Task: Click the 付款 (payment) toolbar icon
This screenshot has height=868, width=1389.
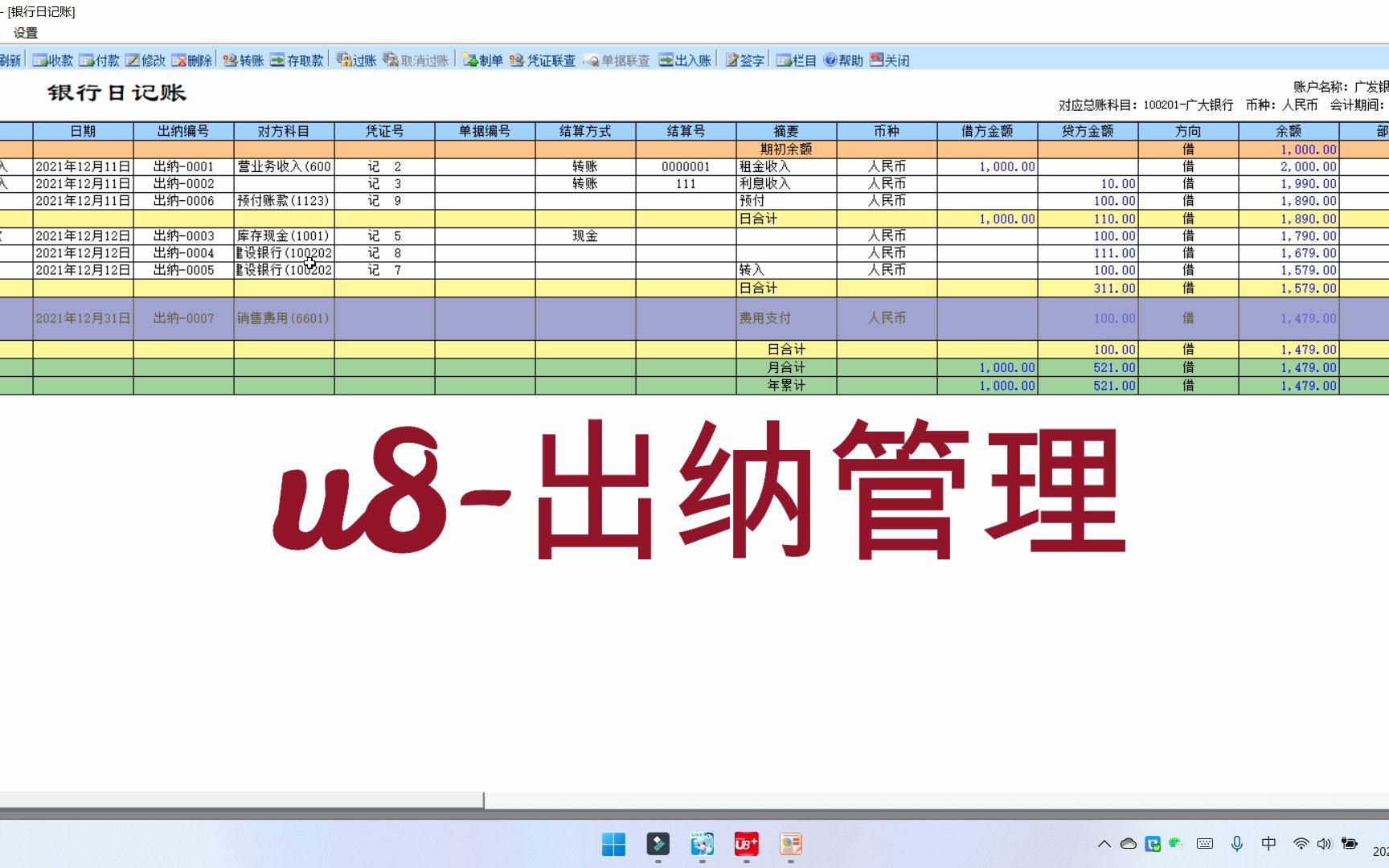Action: (x=99, y=60)
